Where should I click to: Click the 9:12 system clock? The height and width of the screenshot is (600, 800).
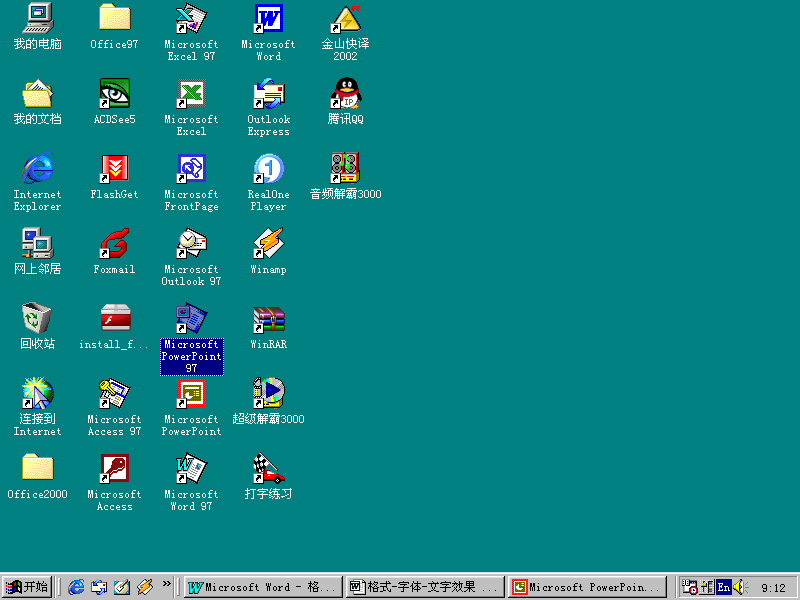[x=773, y=588]
